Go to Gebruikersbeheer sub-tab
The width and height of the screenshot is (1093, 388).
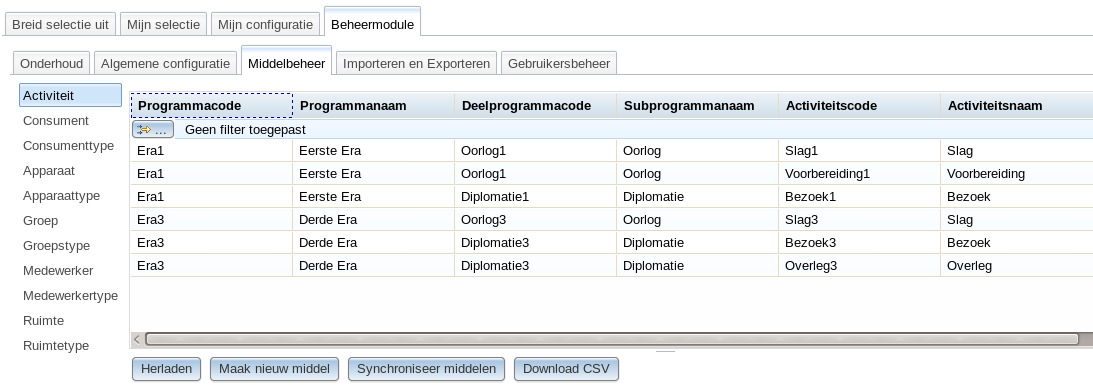(559, 63)
